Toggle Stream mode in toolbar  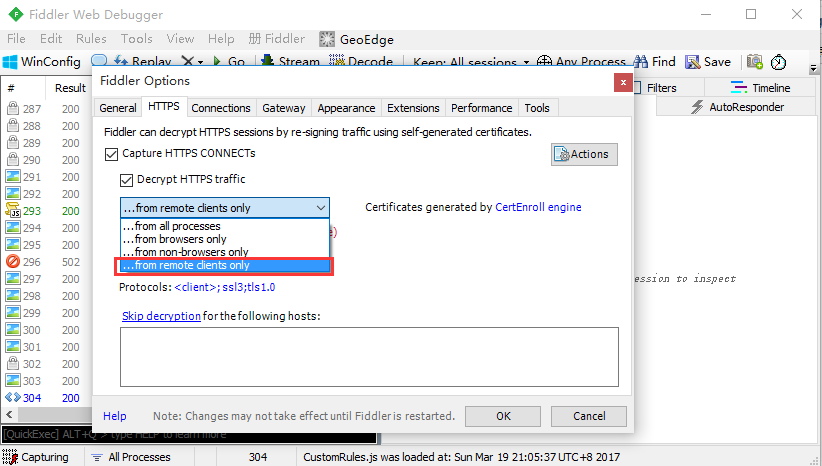click(x=290, y=61)
